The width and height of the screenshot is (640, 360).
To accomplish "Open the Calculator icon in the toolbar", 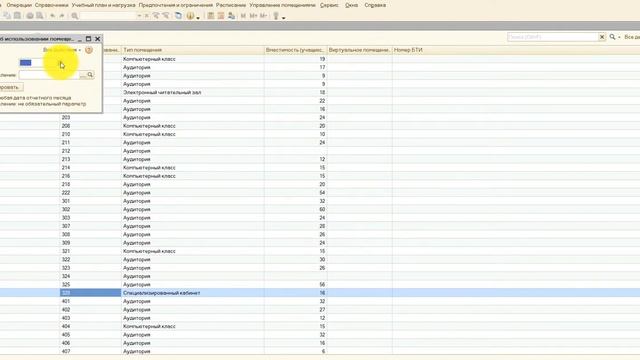I will [x=211, y=16].
